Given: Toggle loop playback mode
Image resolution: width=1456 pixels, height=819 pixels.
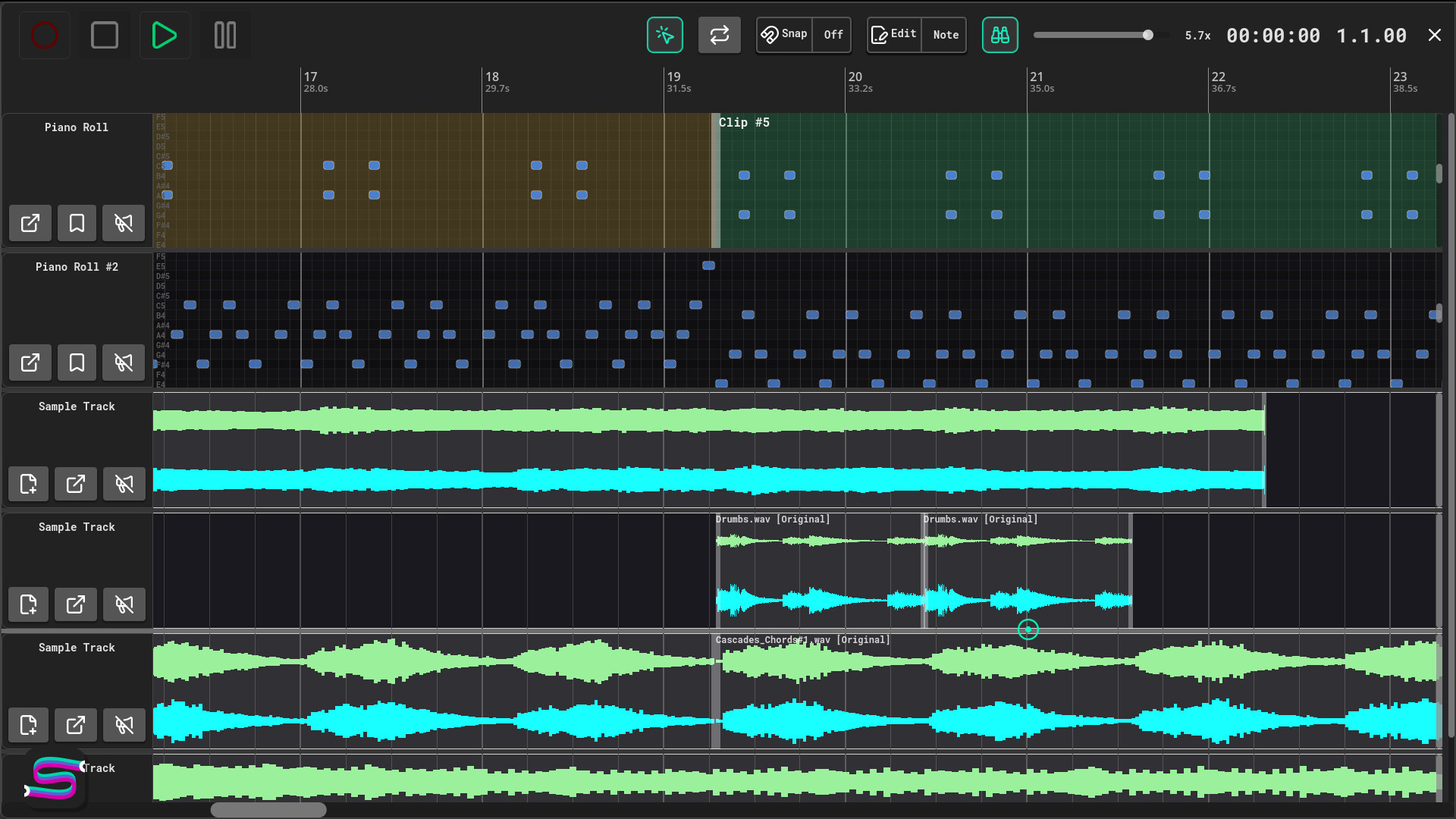Looking at the screenshot, I should (719, 35).
